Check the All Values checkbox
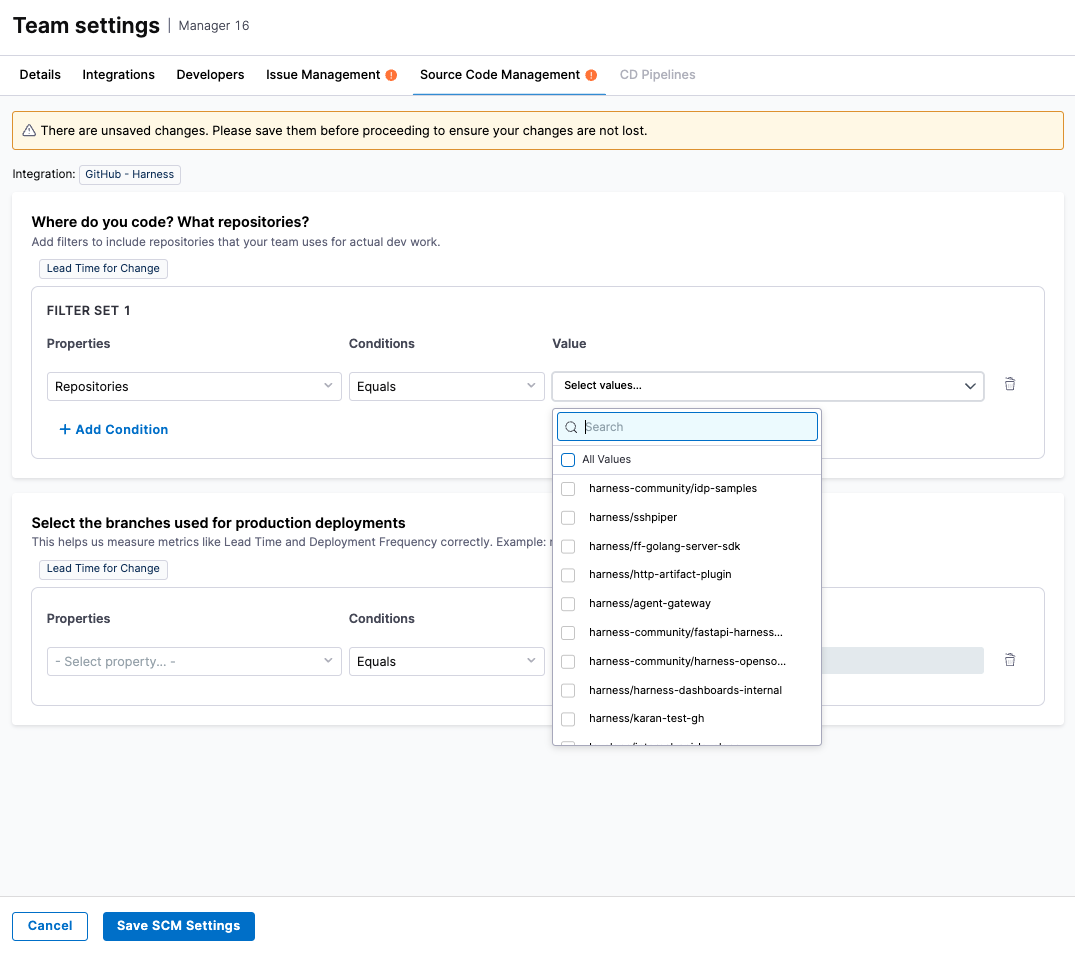 [568, 460]
